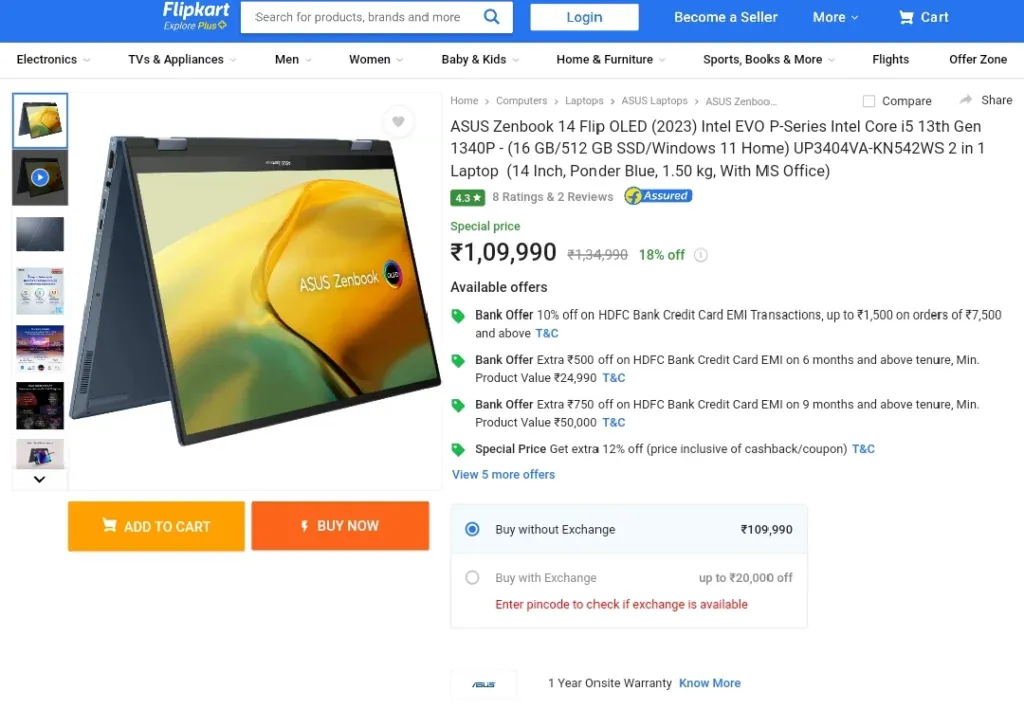Click the 4.3 star rating badge

[x=468, y=197]
